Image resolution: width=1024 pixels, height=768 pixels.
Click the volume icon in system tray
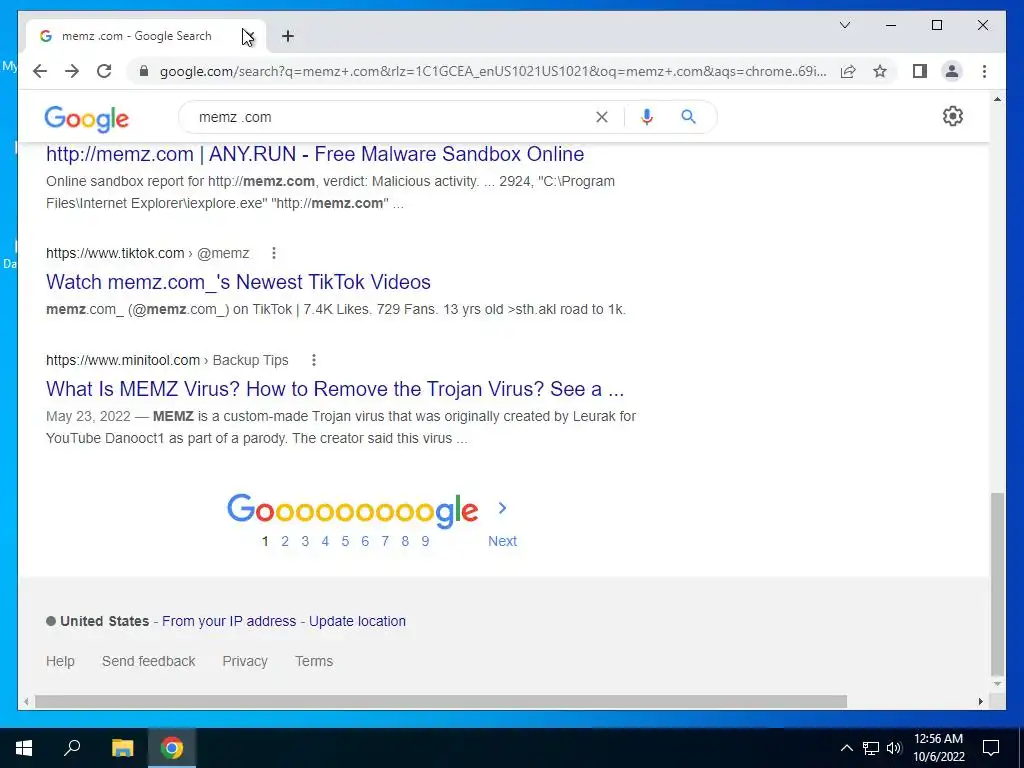click(894, 748)
